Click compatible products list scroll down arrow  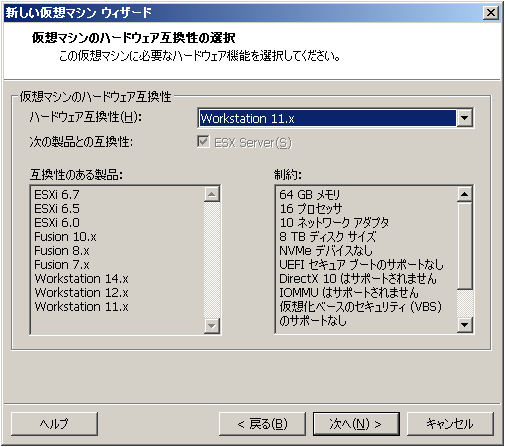(212, 325)
